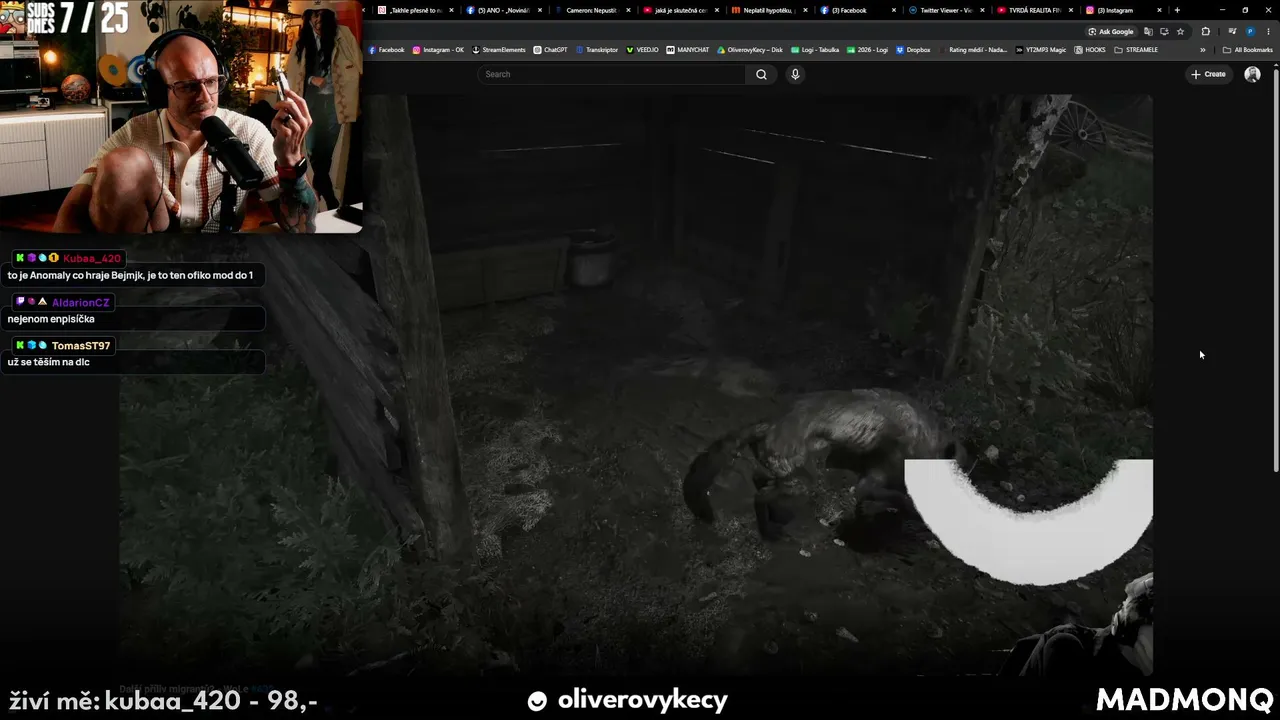Expand the hidden bookmarks overflow chevron
Screen dimensions: 1280x720
tap(1203, 50)
